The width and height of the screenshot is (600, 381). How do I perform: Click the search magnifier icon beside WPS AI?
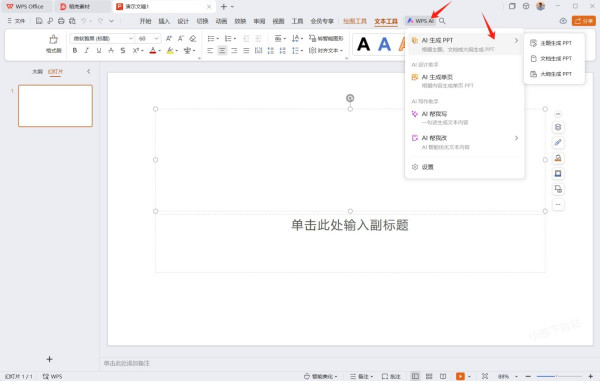pyautogui.click(x=442, y=21)
